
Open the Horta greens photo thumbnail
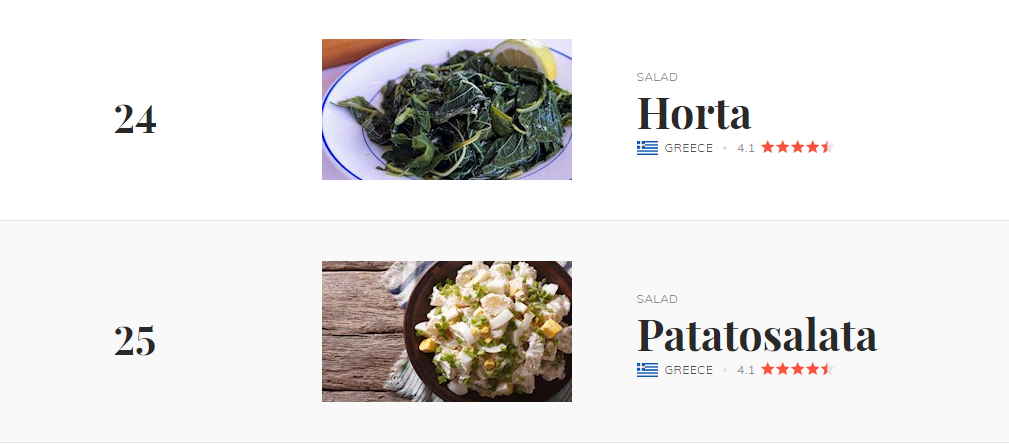click(x=447, y=109)
